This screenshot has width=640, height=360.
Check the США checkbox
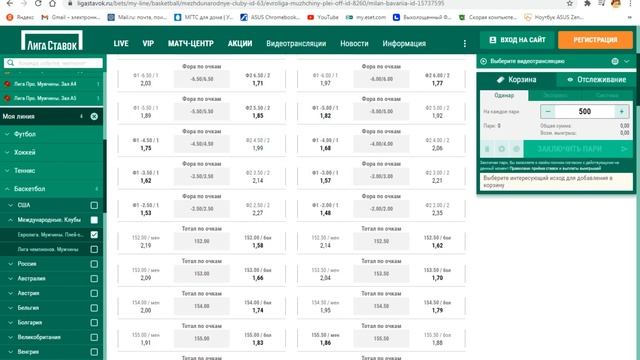tap(94, 205)
